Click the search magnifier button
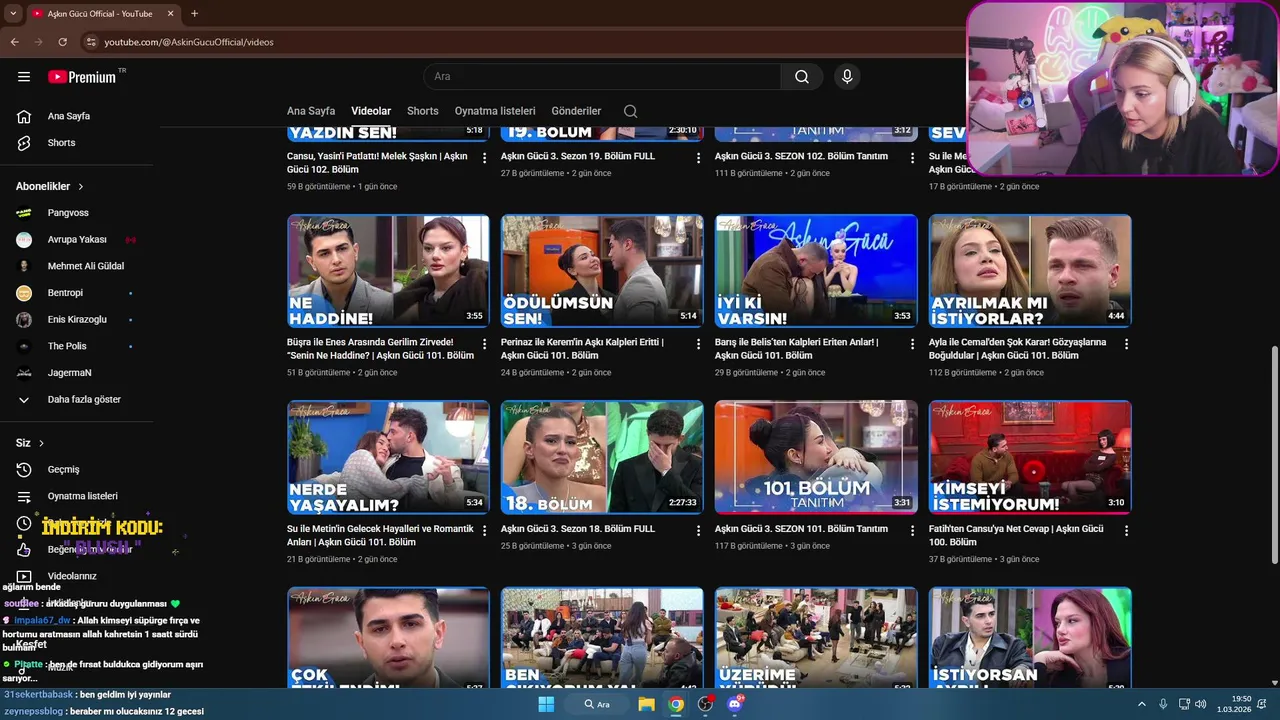Viewport: 1280px width, 720px height. click(x=802, y=77)
